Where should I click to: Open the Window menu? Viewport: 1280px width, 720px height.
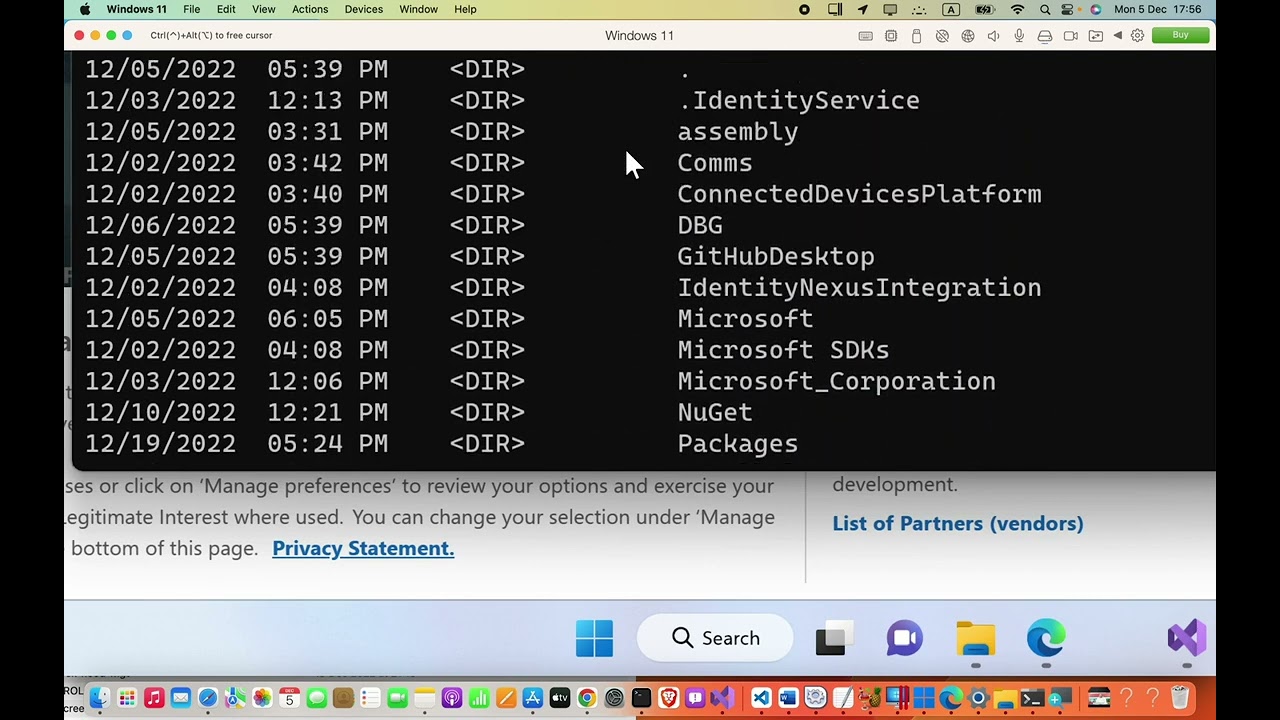418,9
